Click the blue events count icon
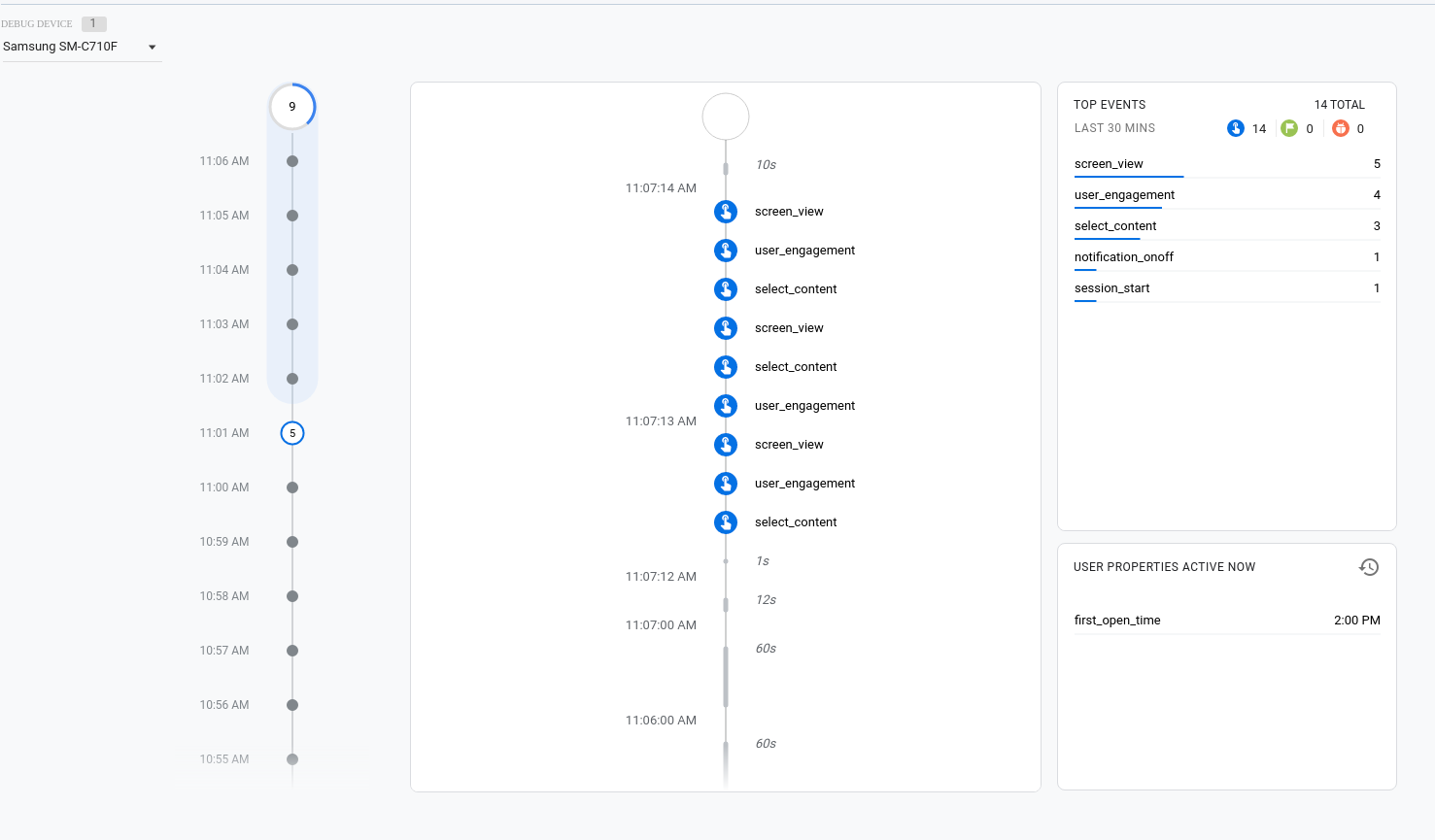 (x=1236, y=128)
